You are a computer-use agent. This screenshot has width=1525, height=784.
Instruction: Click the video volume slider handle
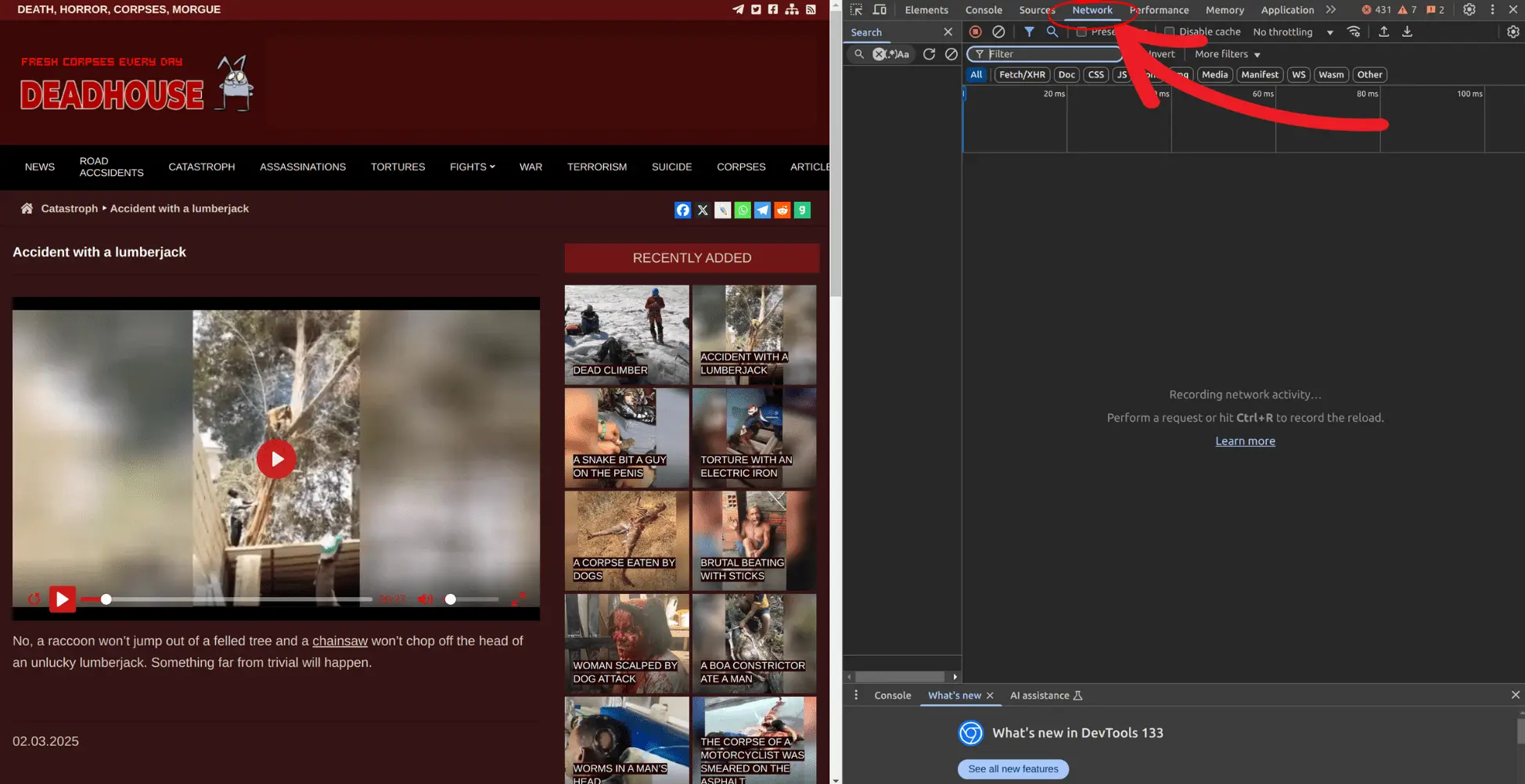[x=450, y=599]
